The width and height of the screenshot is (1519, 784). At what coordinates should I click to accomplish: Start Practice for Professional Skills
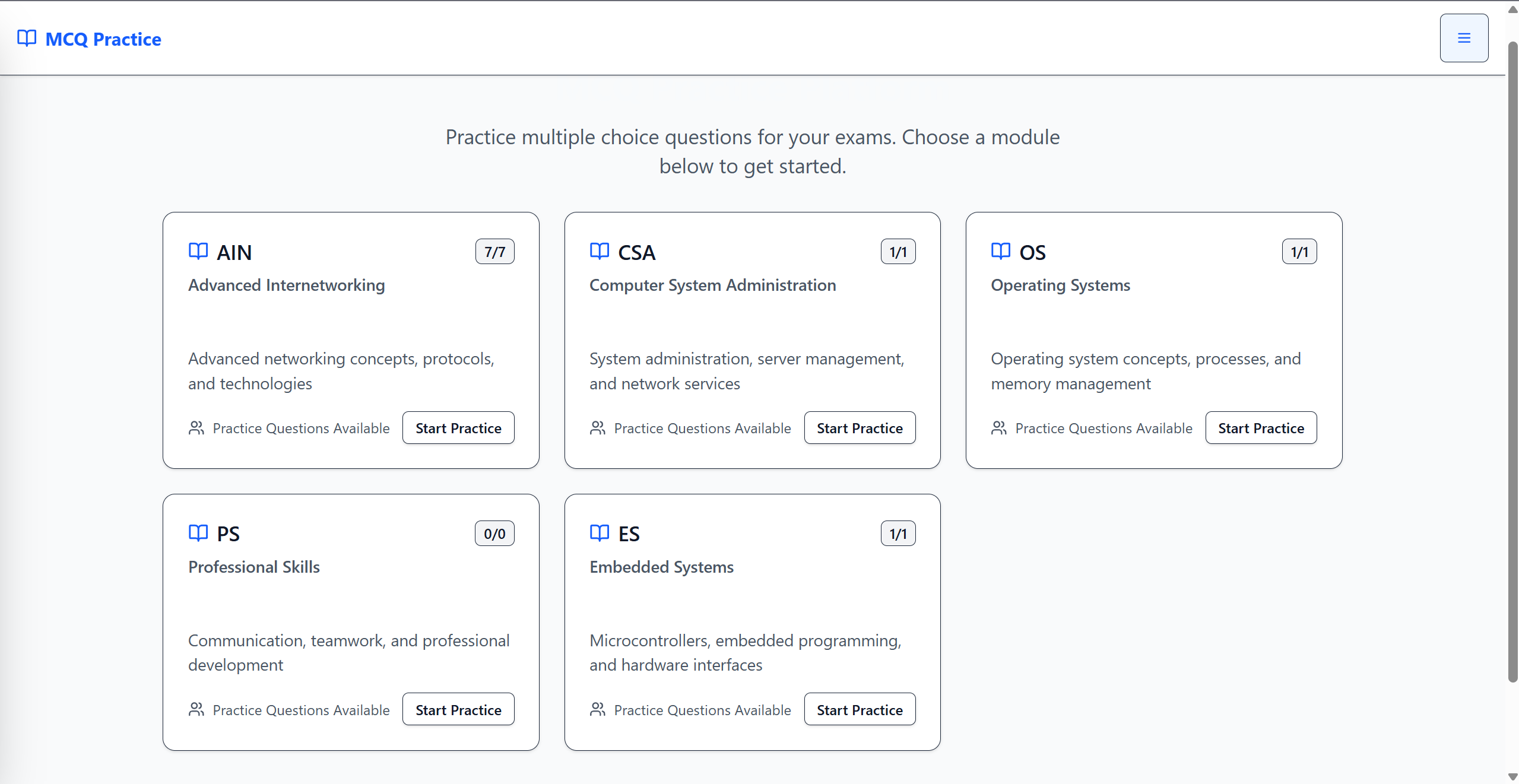pos(458,709)
